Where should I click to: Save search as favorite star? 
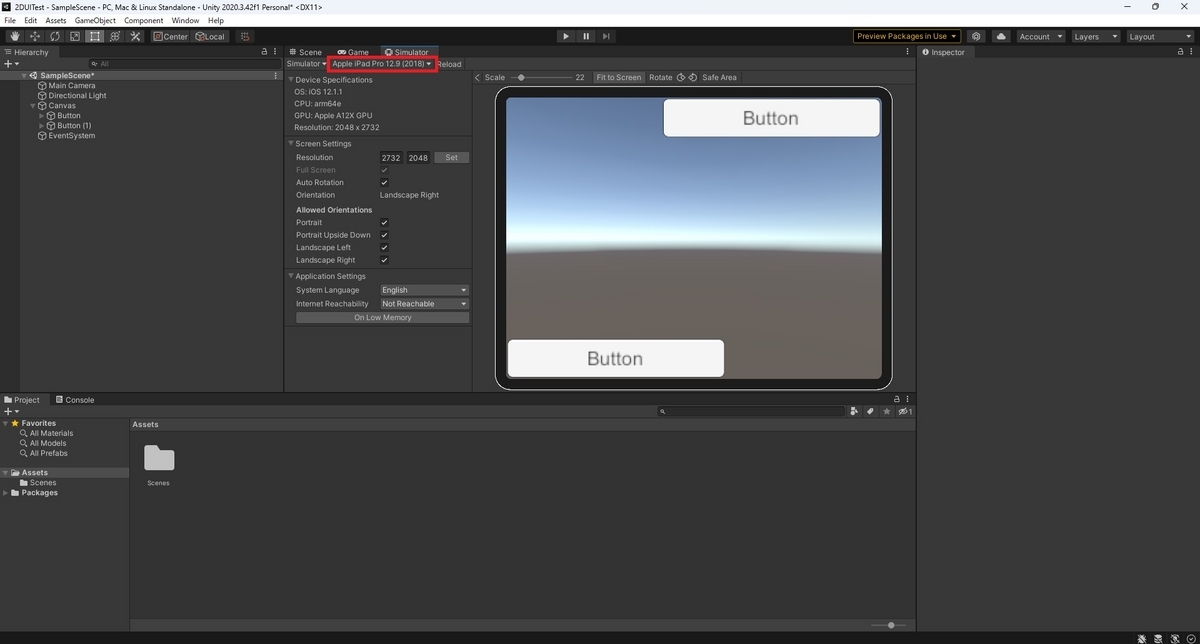point(886,411)
